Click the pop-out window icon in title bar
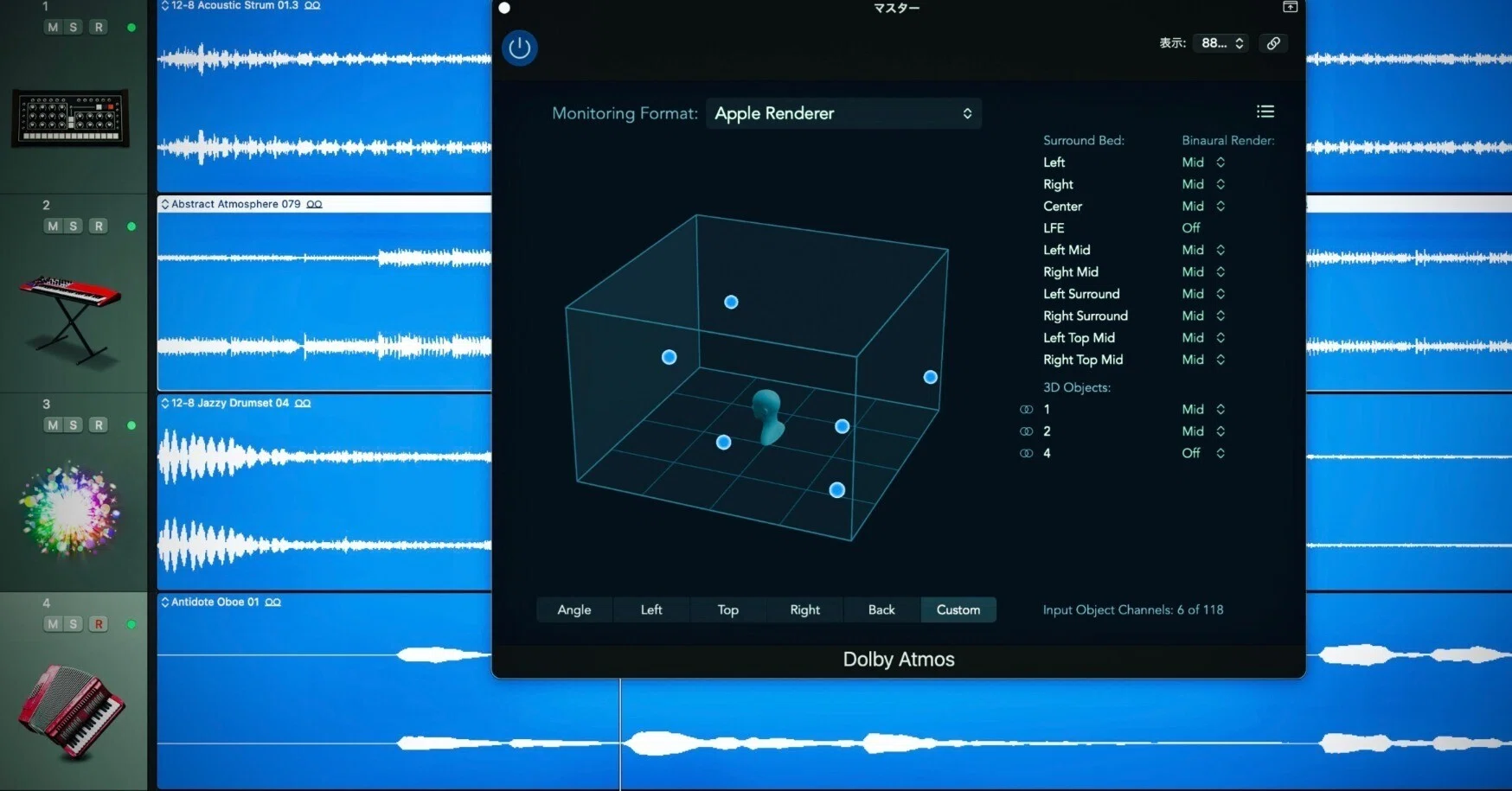This screenshot has height=791, width=1512. 1290,7
